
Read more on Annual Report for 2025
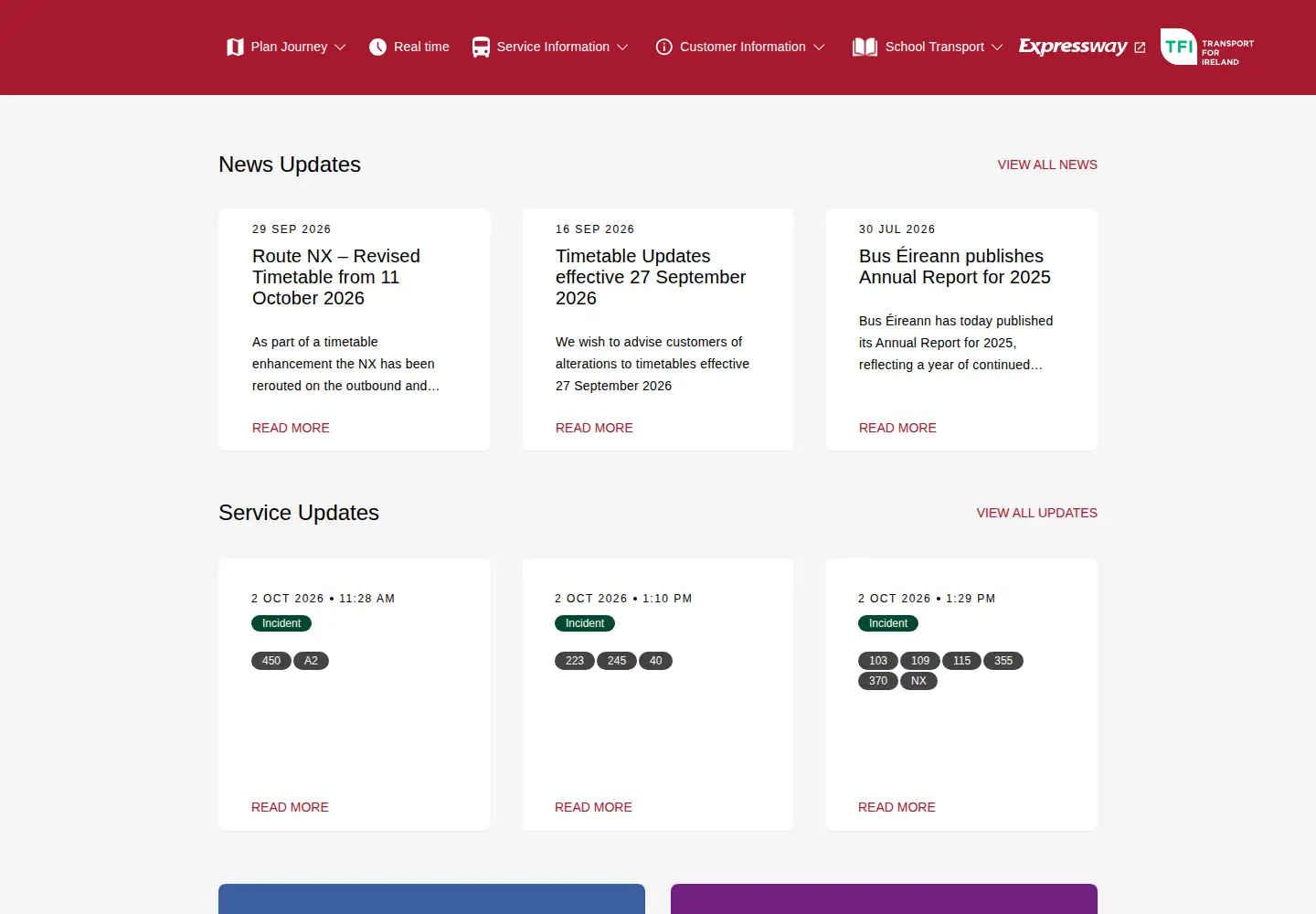pyautogui.click(x=897, y=428)
